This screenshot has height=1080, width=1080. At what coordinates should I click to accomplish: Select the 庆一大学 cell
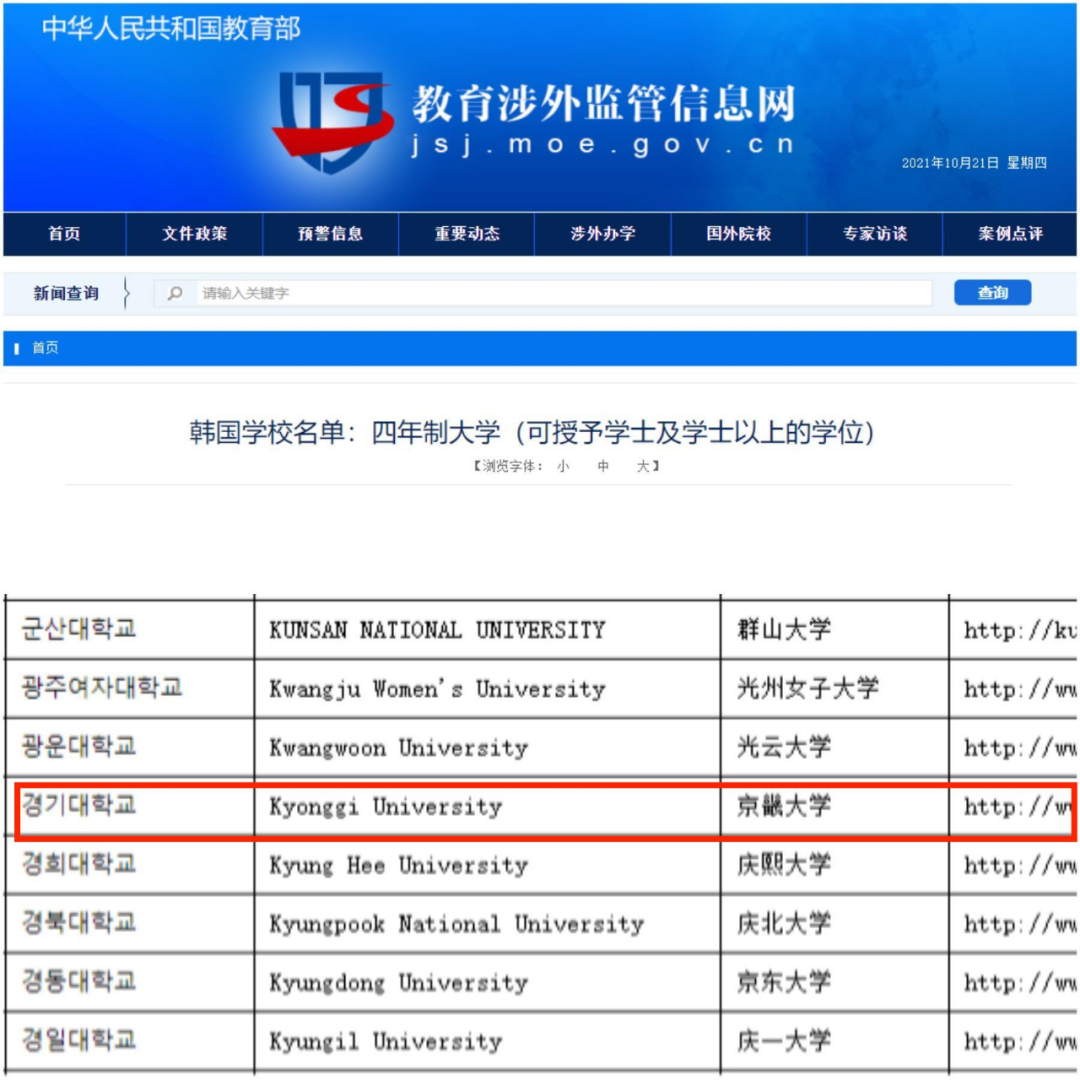pyautogui.click(x=834, y=1041)
